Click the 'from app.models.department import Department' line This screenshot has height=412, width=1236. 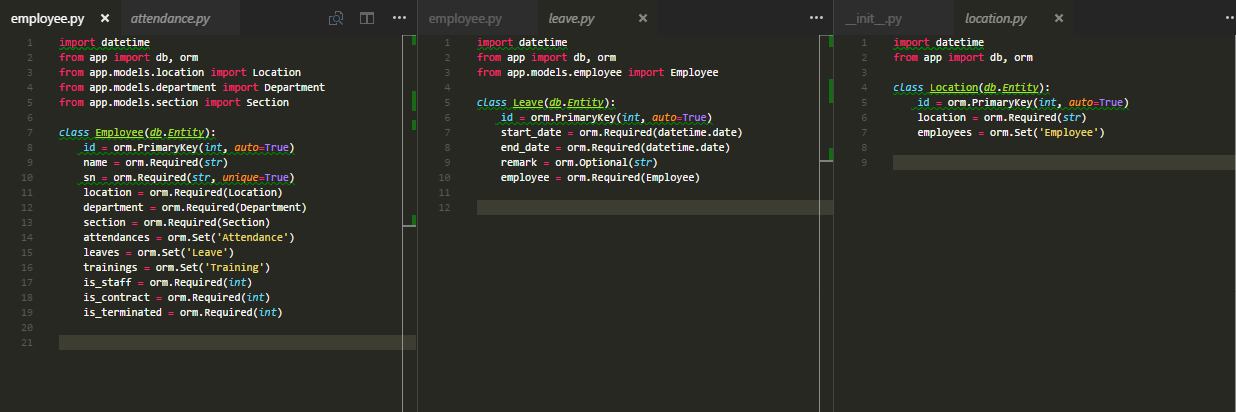tap(192, 87)
